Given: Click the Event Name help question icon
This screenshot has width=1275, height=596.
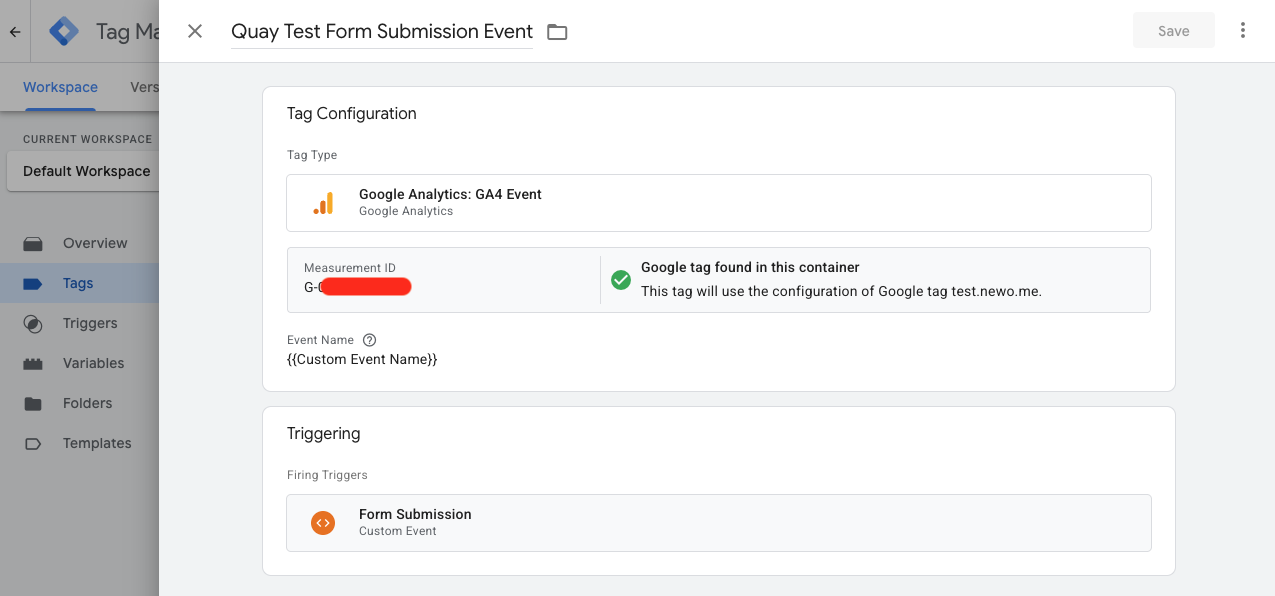Looking at the screenshot, I should [x=369, y=340].
